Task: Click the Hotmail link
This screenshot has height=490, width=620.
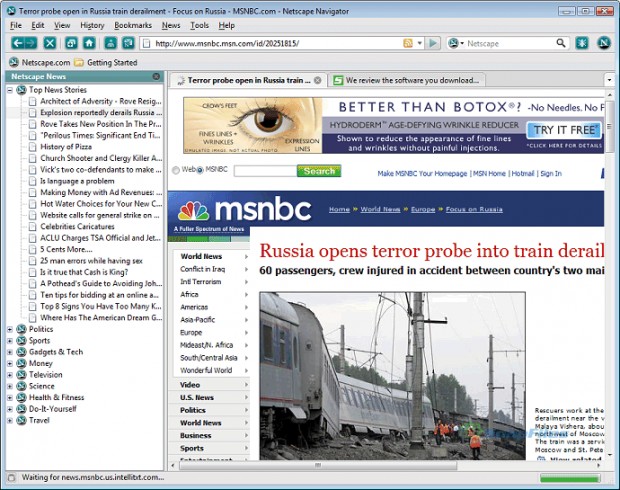Action: click(x=523, y=174)
